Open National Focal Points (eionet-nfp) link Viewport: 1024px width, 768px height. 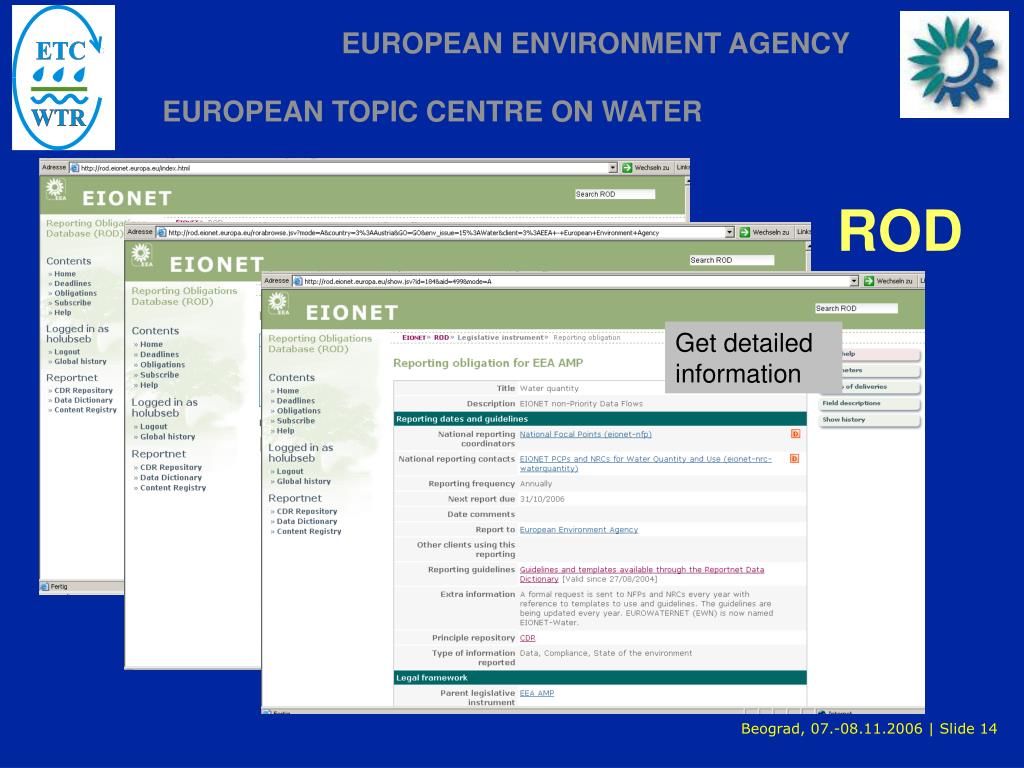[586, 434]
